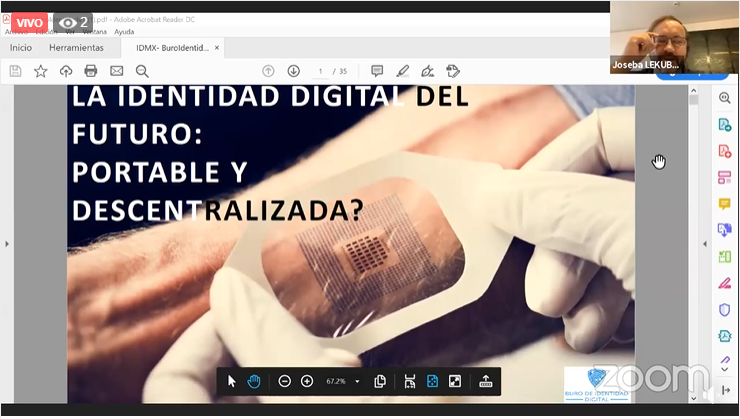Image resolution: width=740 pixels, height=419 pixels.
Task: Collapse the right tools pane arrow
Action: coord(705,244)
